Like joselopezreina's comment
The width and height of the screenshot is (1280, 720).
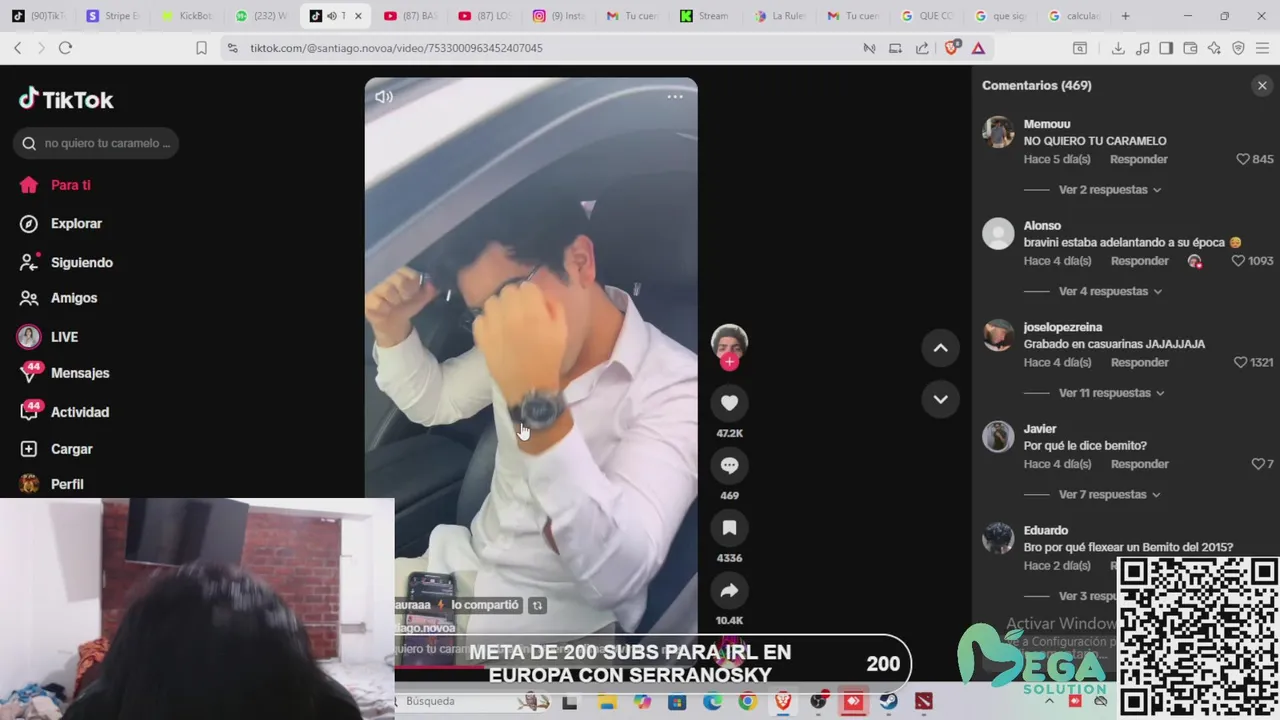[x=1240, y=362]
